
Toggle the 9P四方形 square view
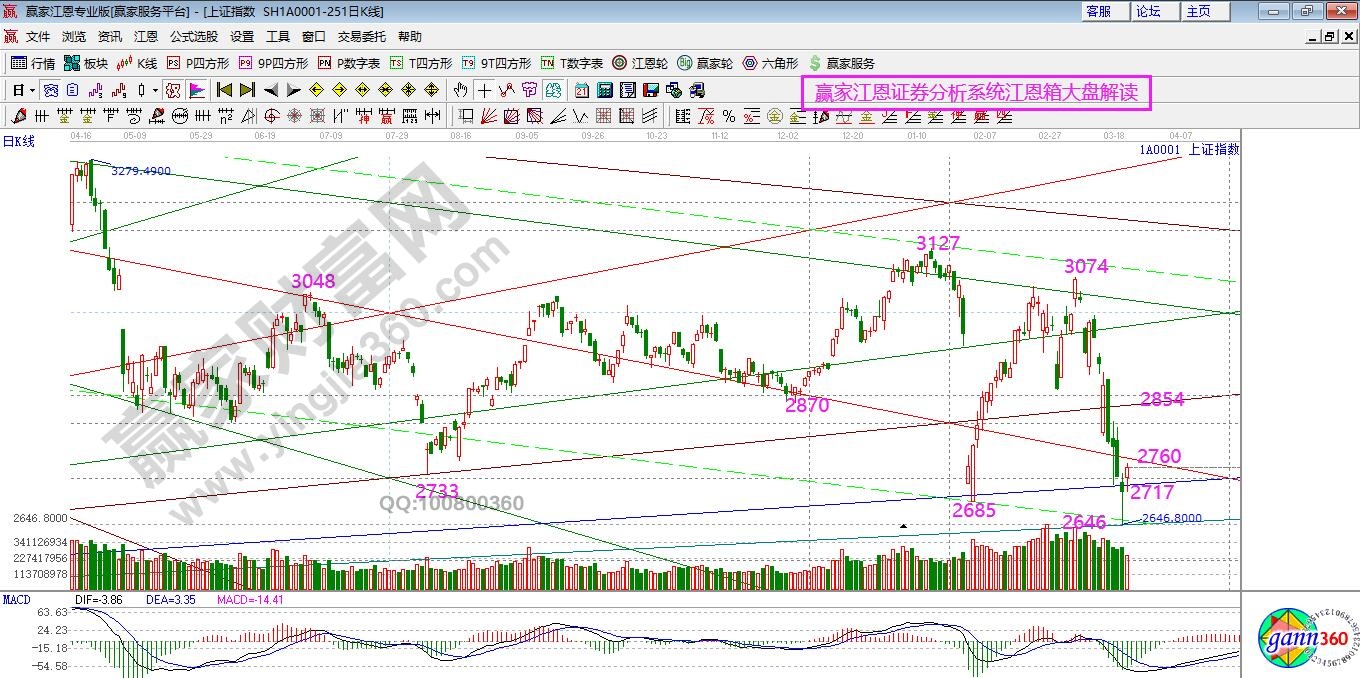point(273,63)
